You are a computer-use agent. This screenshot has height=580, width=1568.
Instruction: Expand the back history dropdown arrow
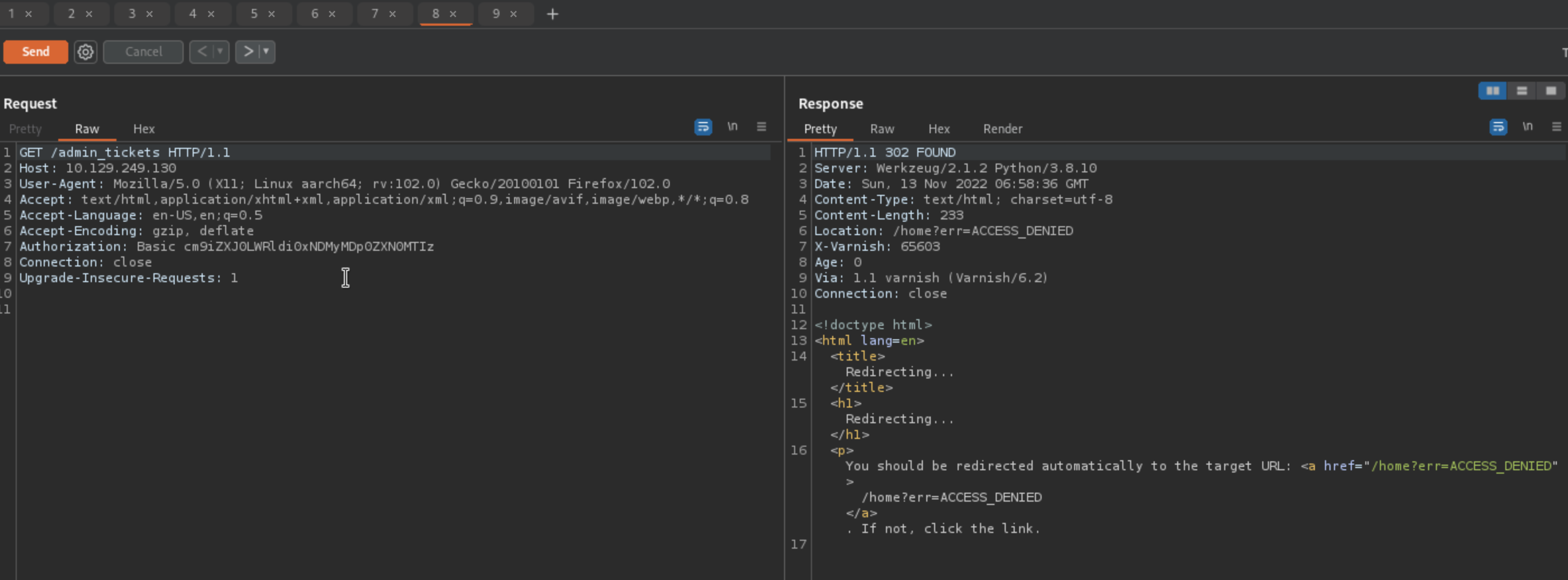(x=220, y=52)
